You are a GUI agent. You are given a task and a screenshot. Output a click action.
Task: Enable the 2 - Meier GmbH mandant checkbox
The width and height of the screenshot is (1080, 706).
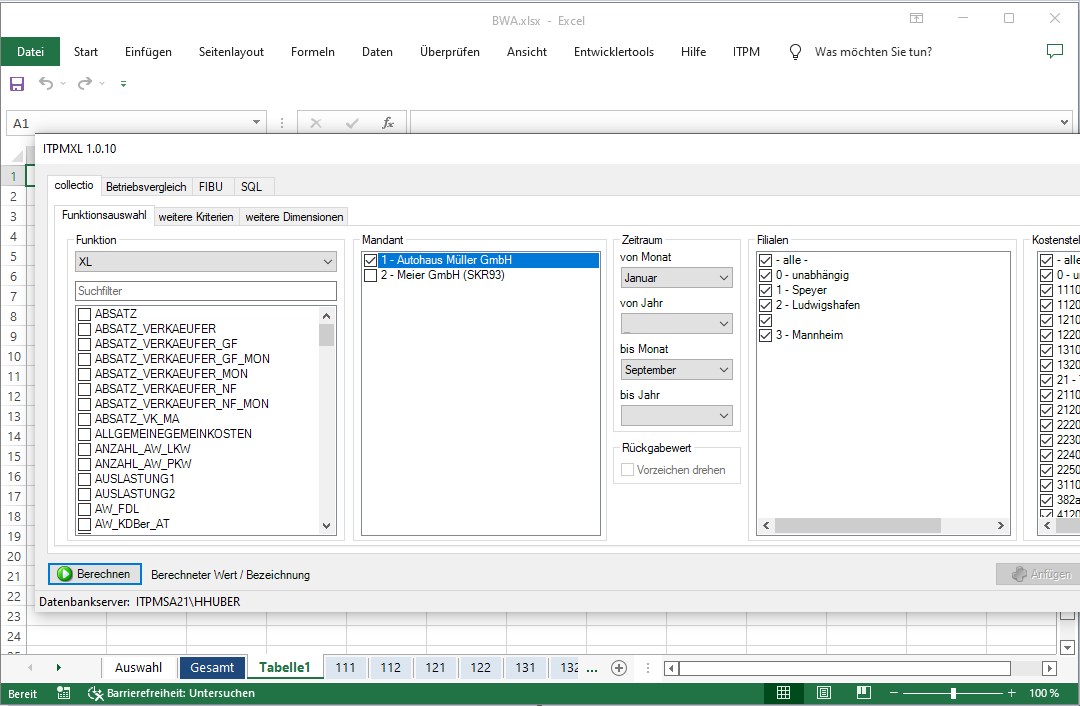coord(371,275)
